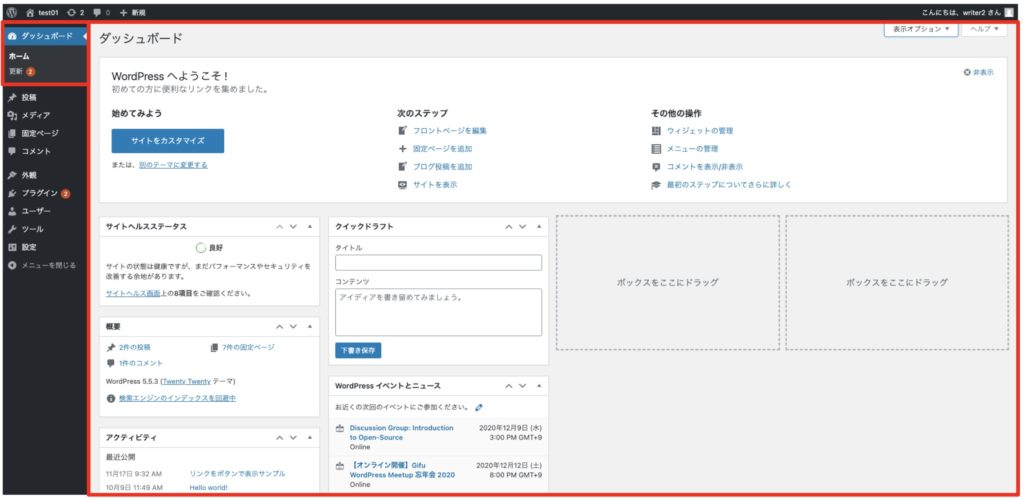Collapse the sidebar with メニューを閉じる
Viewport: 1024px width, 502px height.
tap(42, 265)
